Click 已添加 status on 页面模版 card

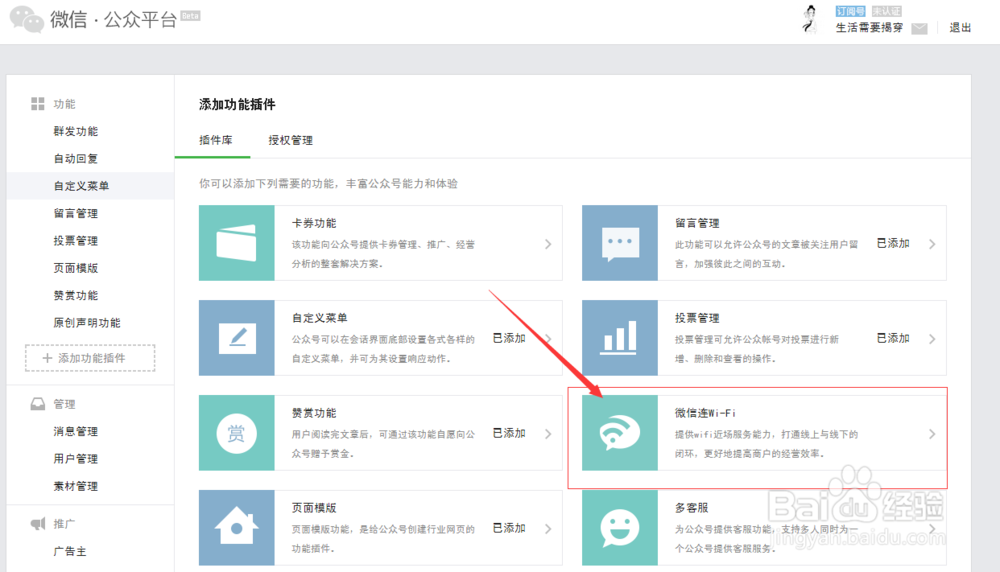coord(509,528)
